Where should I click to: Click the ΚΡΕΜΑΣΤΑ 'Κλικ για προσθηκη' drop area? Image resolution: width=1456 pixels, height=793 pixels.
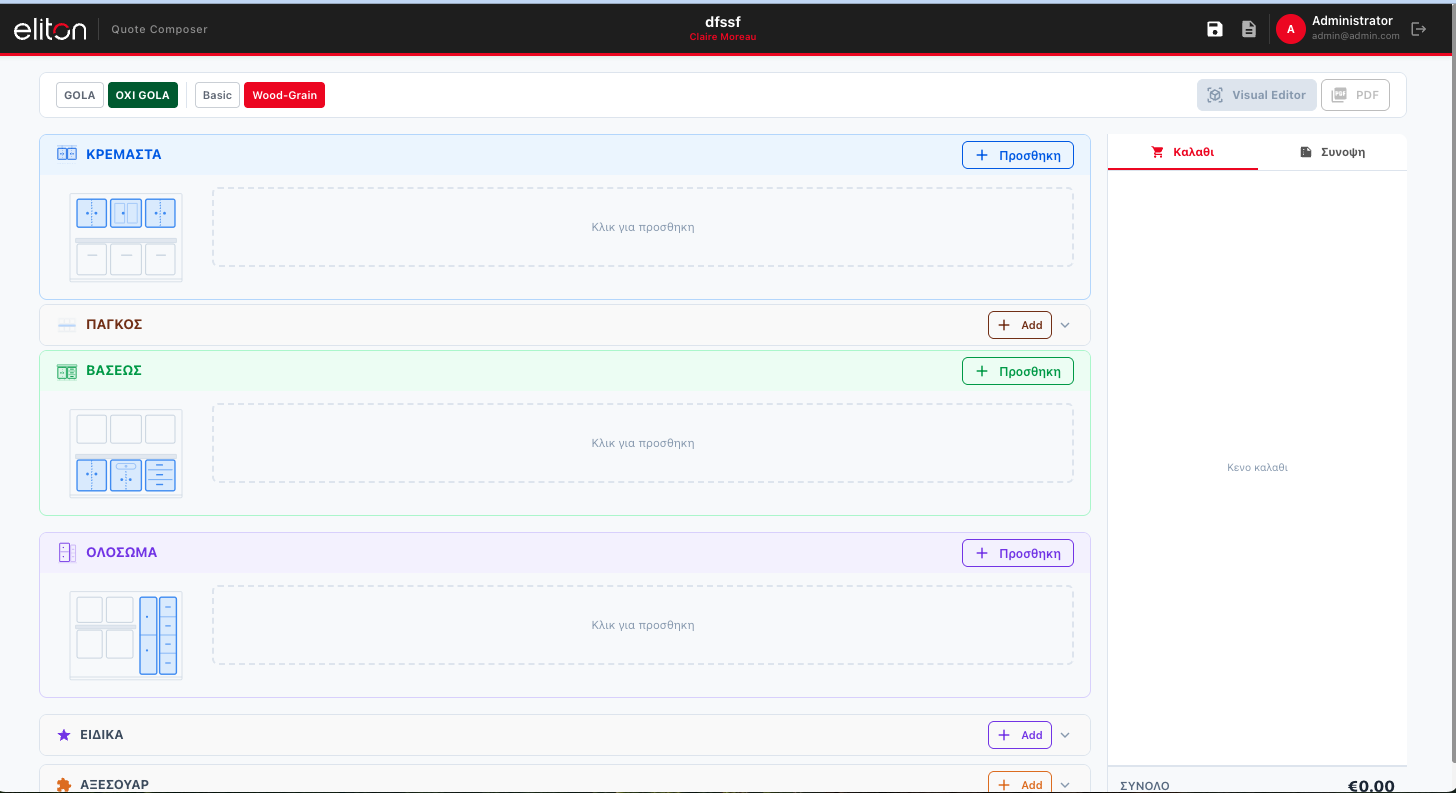pos(643,227)
